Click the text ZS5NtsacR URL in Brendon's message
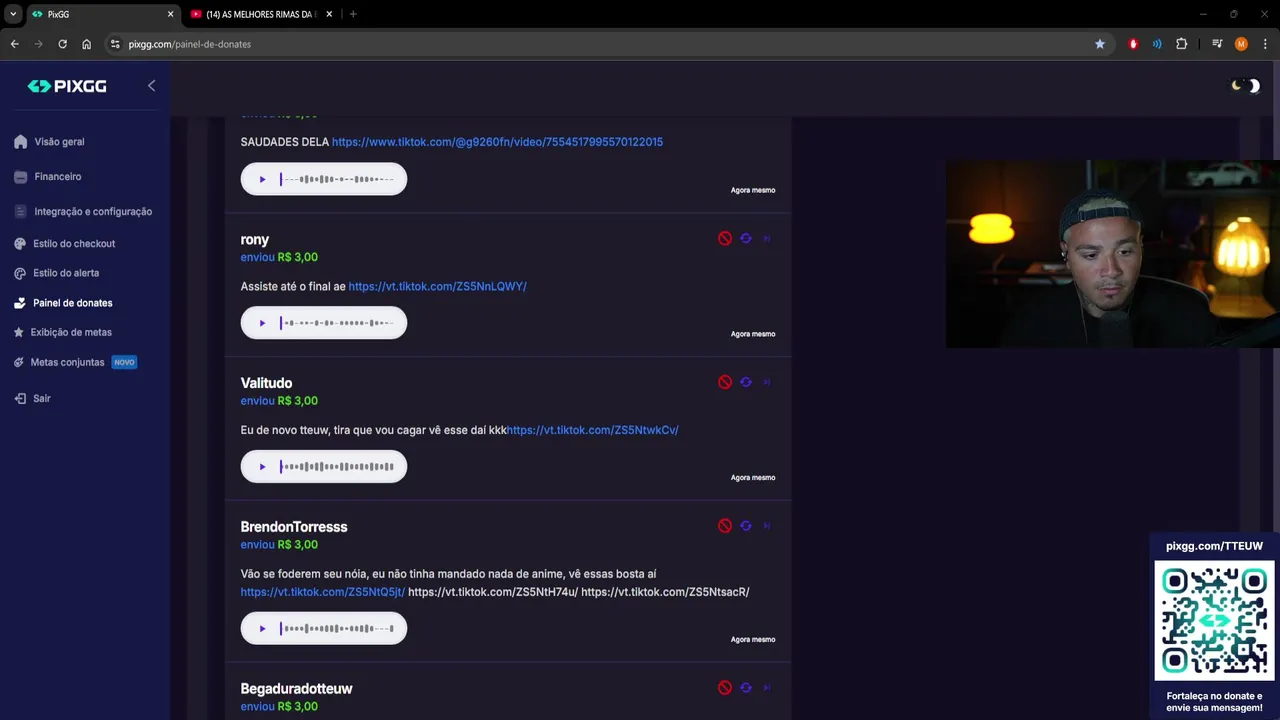Image resolution: width=1280 pixels, height=720 pixels. (665, 592)
